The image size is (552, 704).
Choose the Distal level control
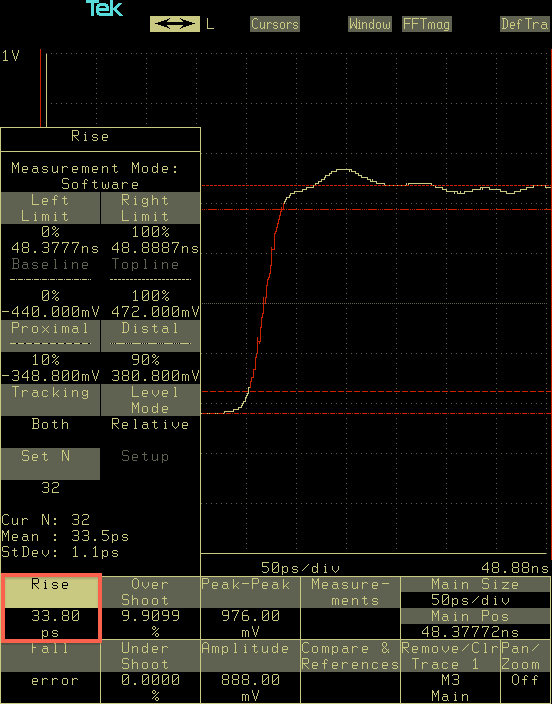click(150, 336)
